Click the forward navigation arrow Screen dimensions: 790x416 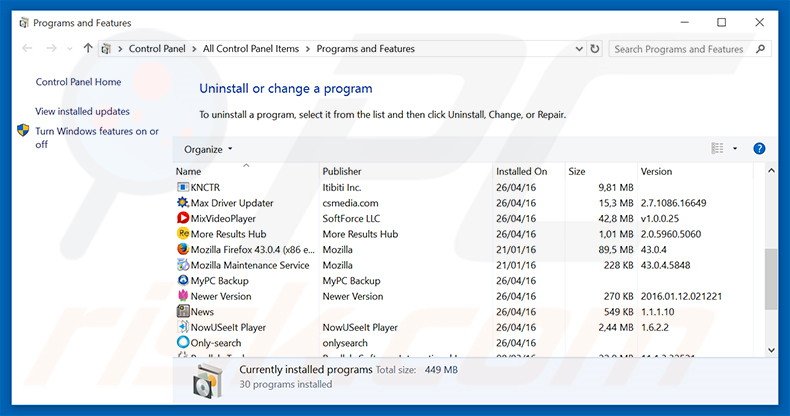click(x=51, y=48)
